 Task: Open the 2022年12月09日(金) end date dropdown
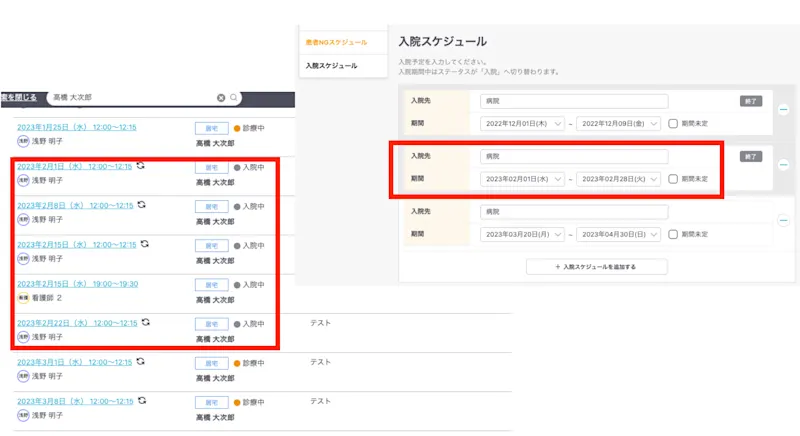pyautogui.click(x=618, y=123)
